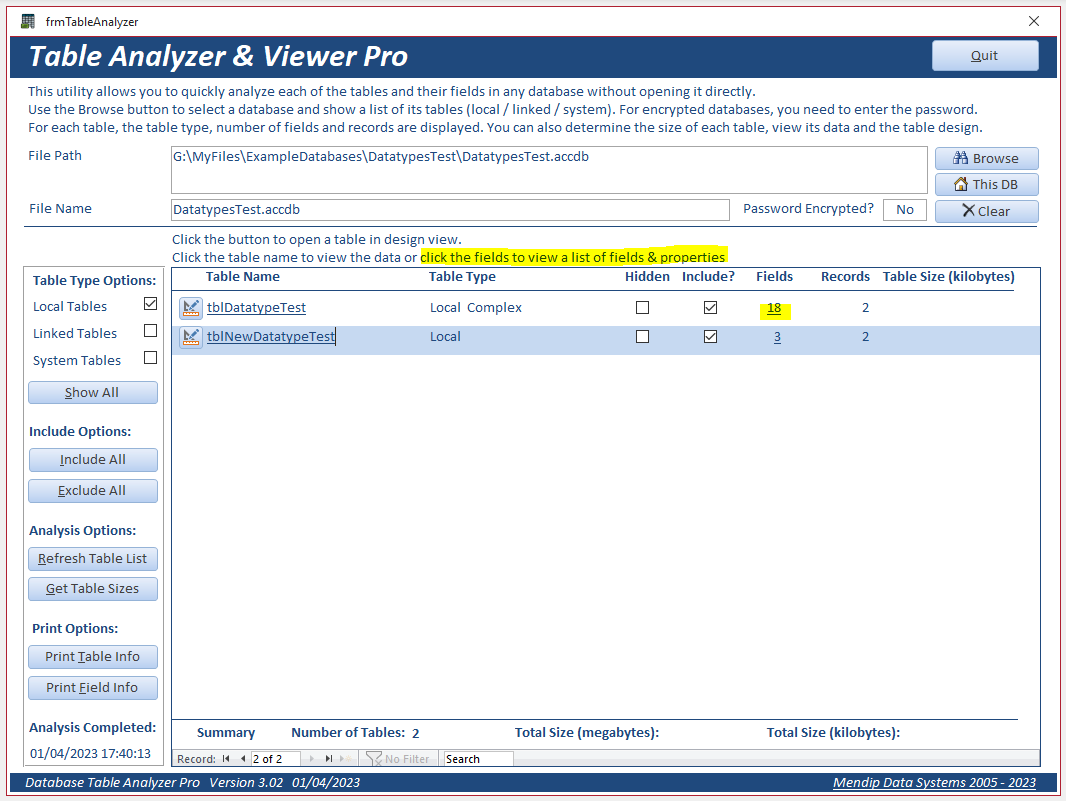Click Browse button with binoculars icon
The width and height of the screenshot is (1066, 801).
(x=986, y=158)
